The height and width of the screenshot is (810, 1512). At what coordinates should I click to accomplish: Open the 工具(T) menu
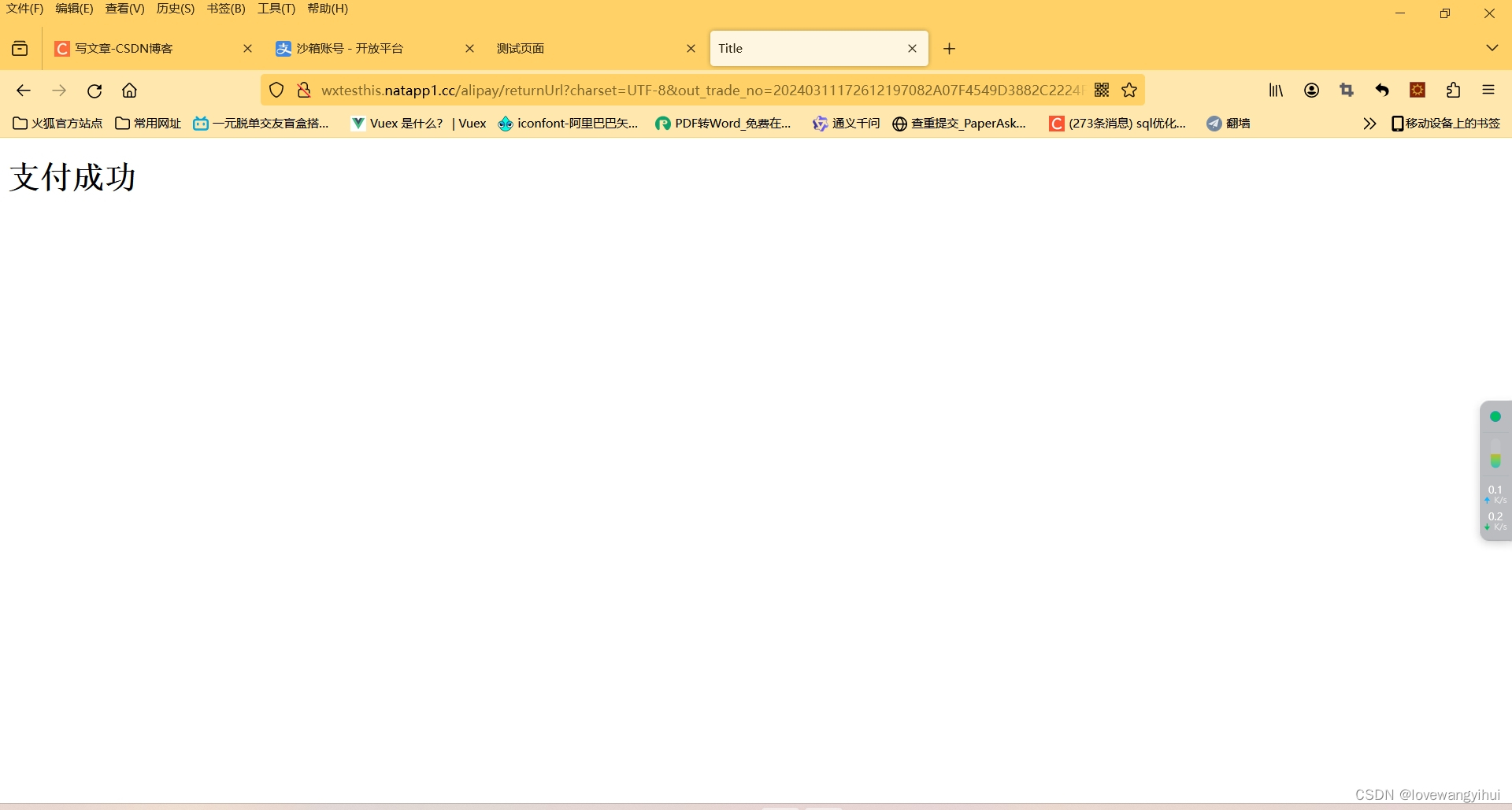click(x=276, y=9)
